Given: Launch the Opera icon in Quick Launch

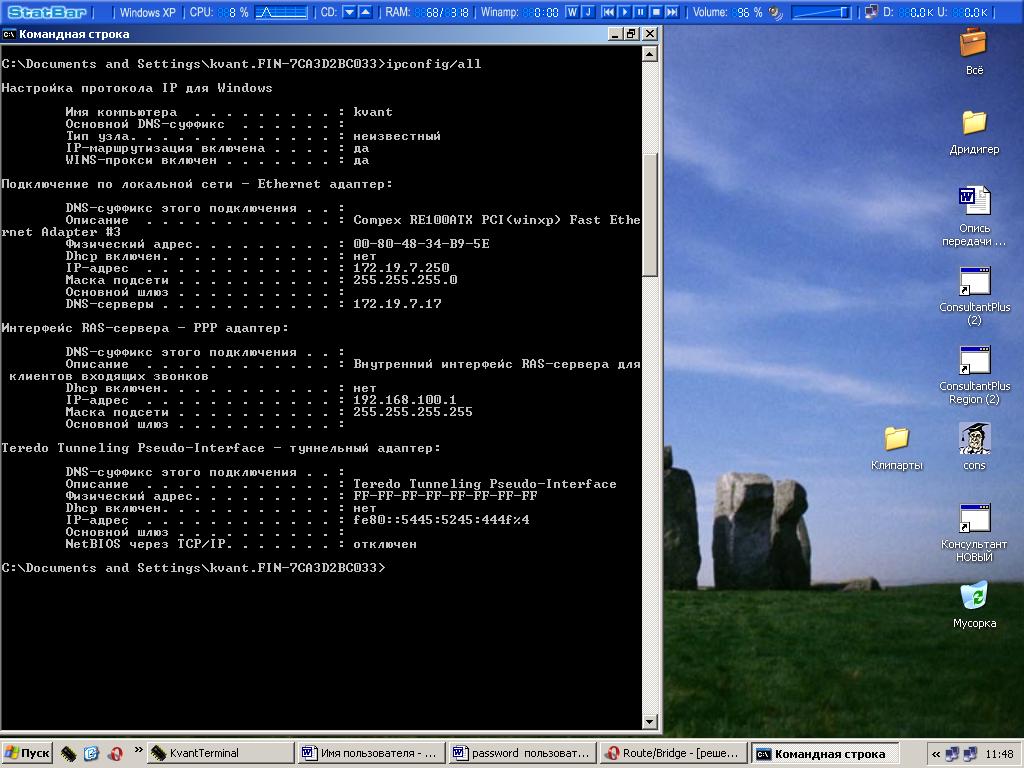Looking at the screenshot, I should pyautogui.click(x=116, y=754).
